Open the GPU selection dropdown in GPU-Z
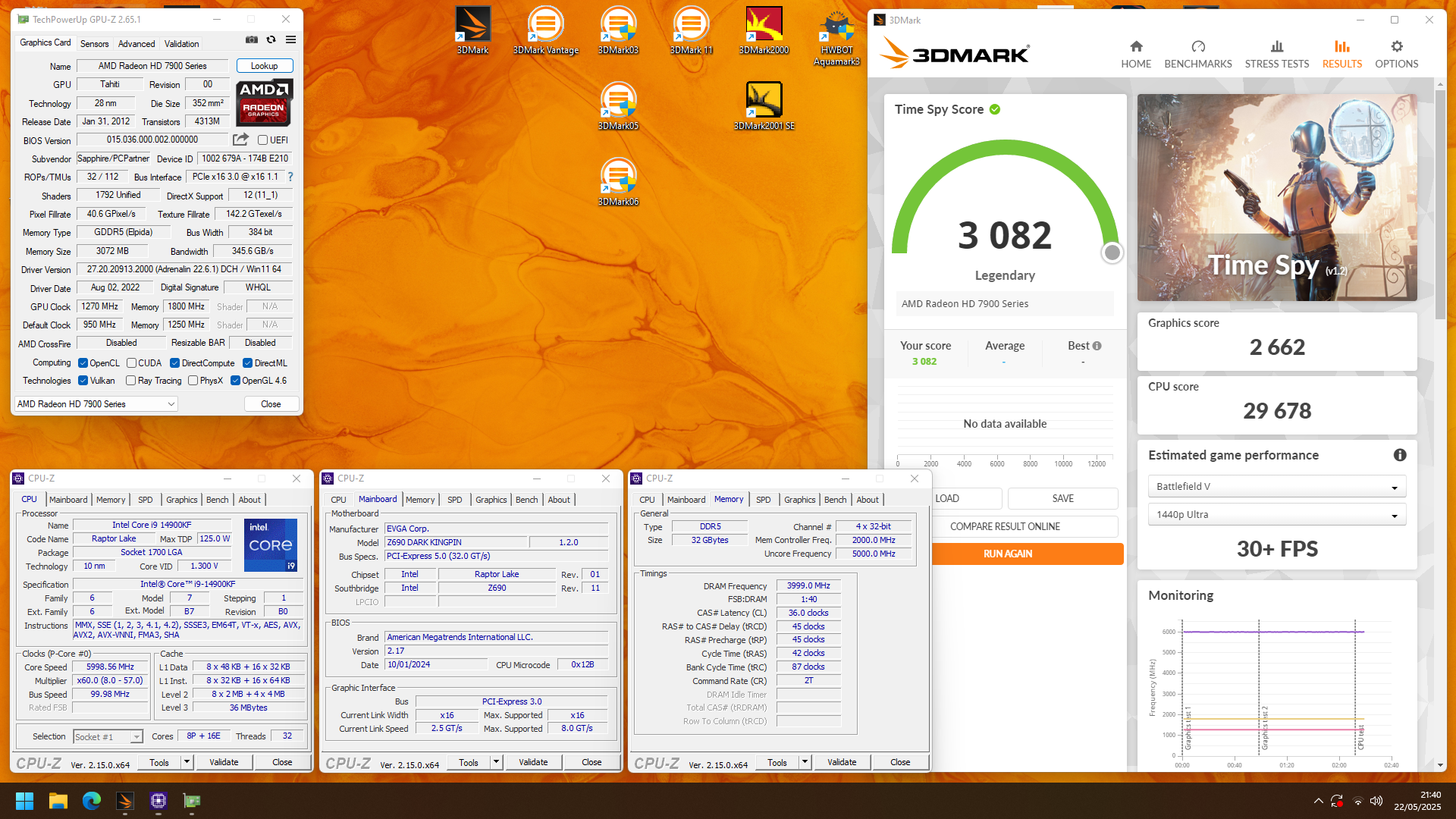This screenshot has width=1456, height=819. click(x=96, y=404)
